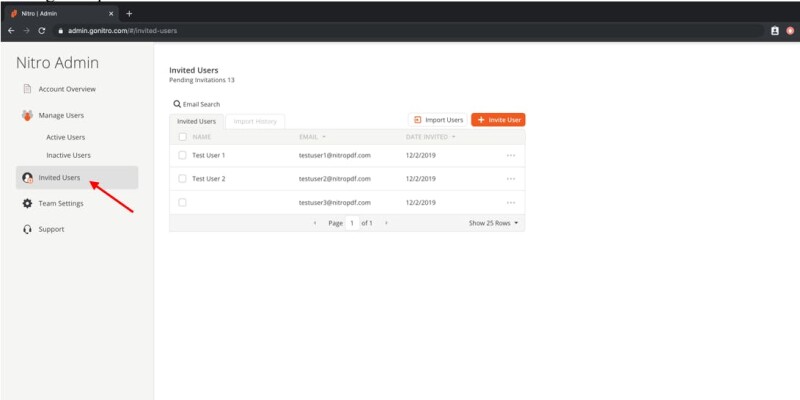Click the orange Invite User button
Image resolution: width=800 pixels, height=400 pixels.
point(498,120)
